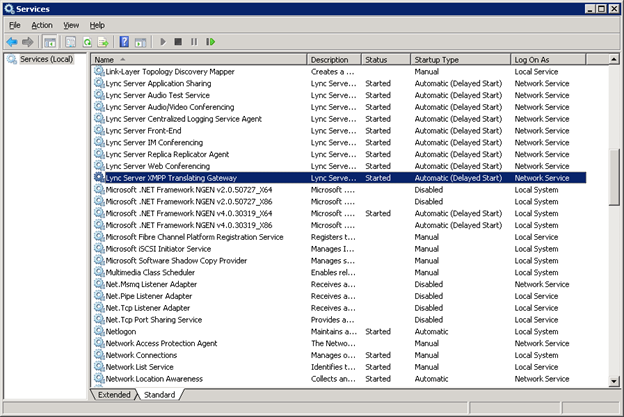The height and width of the screenshot is (417, 624).
Task: Select the Netlogon service row
Action: tap(121, 331)
